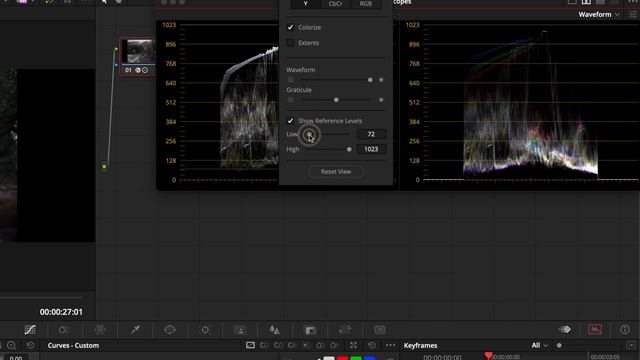640x360 pixels.
Task: Switch scopes to two-up layout
Action: [x=586, y=2]
